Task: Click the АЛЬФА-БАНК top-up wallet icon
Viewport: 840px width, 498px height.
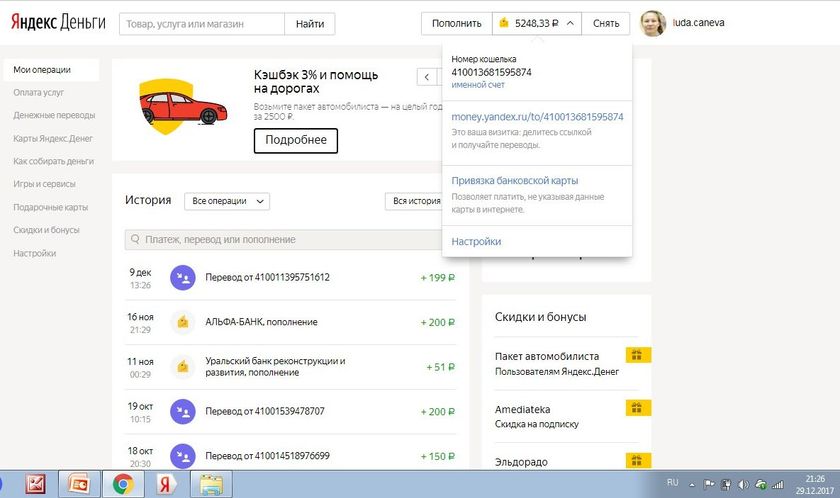Action: (183, 322)
